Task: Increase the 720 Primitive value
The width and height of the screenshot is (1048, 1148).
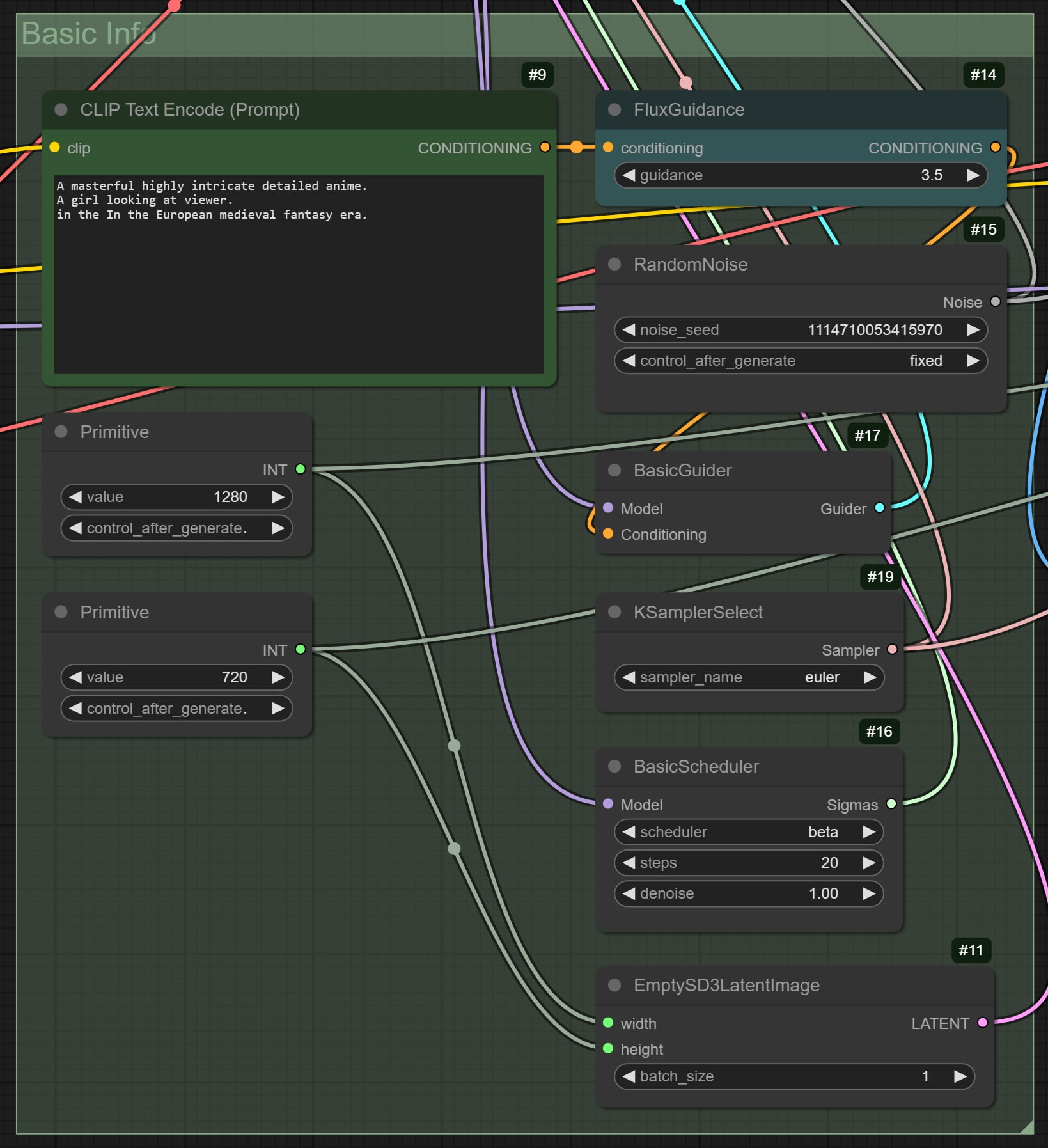Action: 278,677
